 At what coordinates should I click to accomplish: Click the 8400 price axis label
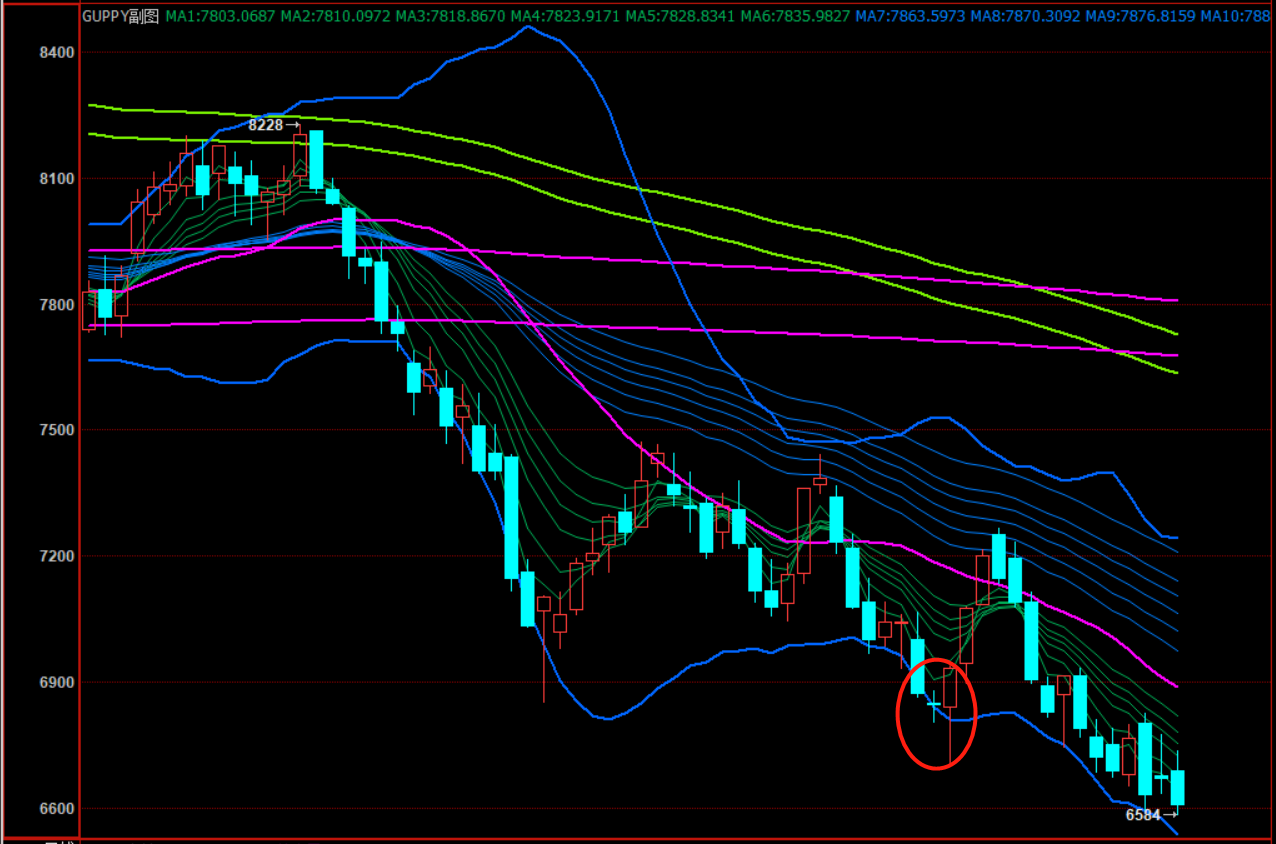coord(58,52)
